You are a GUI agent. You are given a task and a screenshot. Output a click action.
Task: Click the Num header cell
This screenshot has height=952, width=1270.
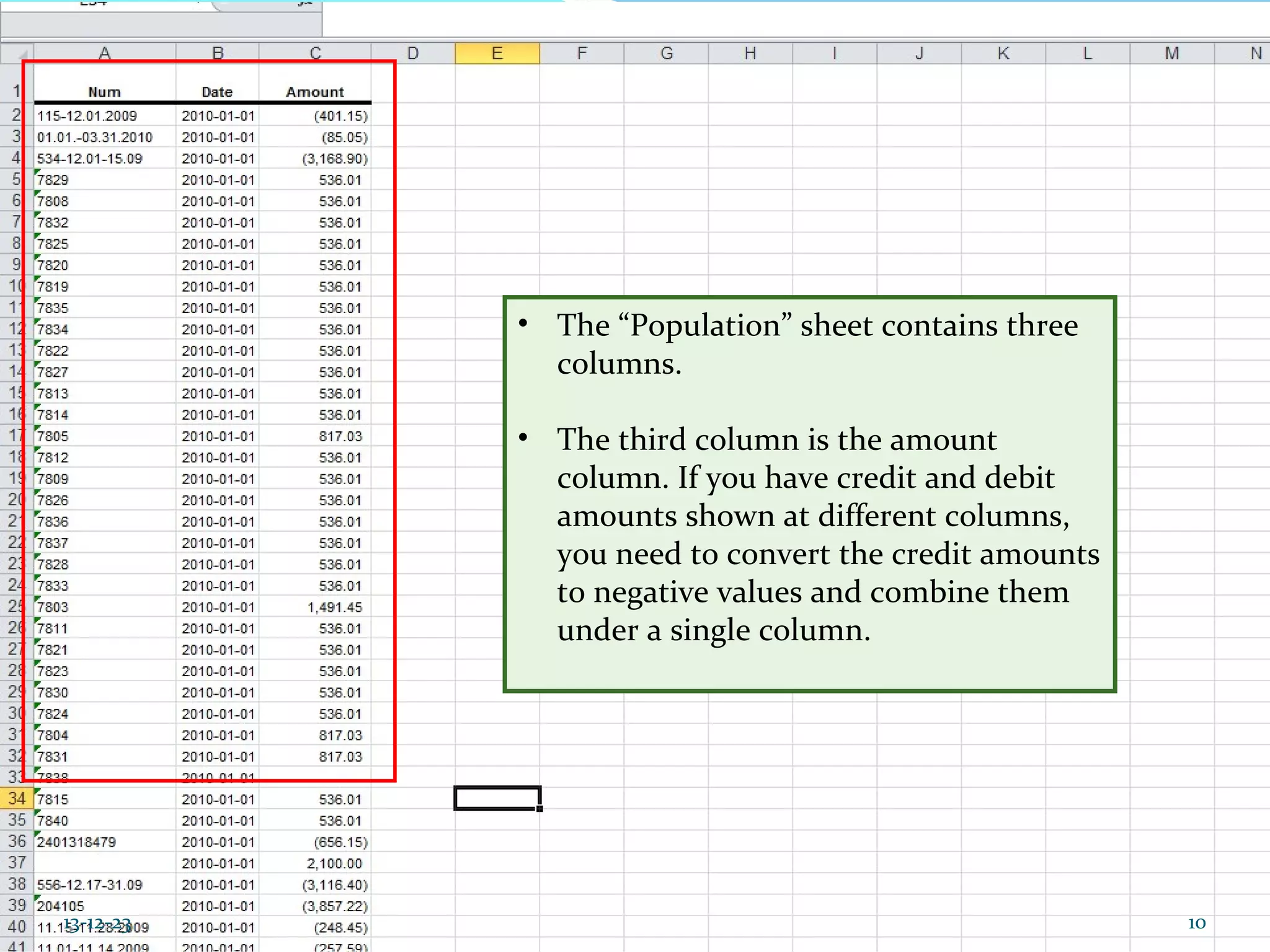[104, 92]
